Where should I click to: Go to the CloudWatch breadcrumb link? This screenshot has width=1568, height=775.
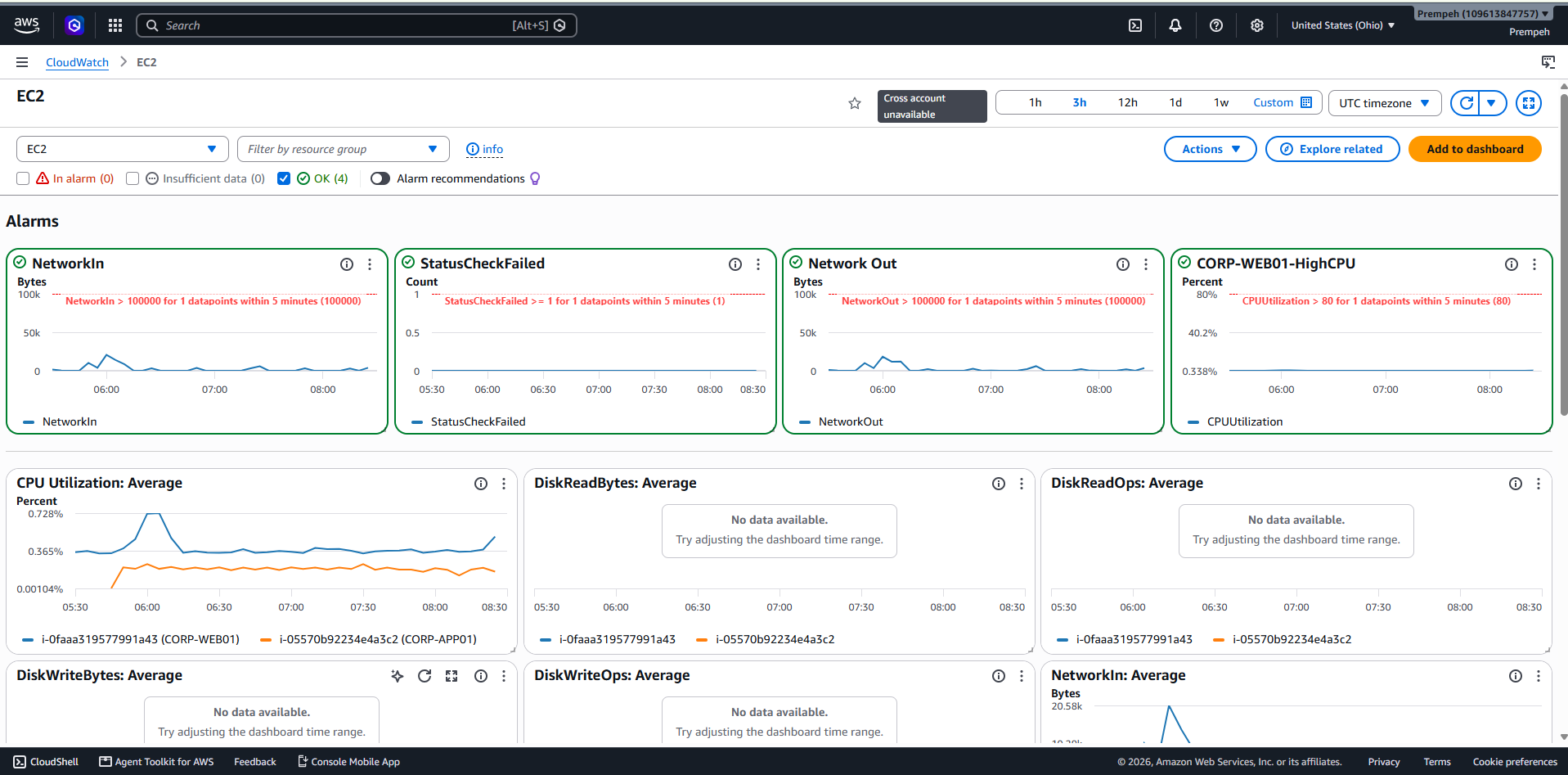77,62
